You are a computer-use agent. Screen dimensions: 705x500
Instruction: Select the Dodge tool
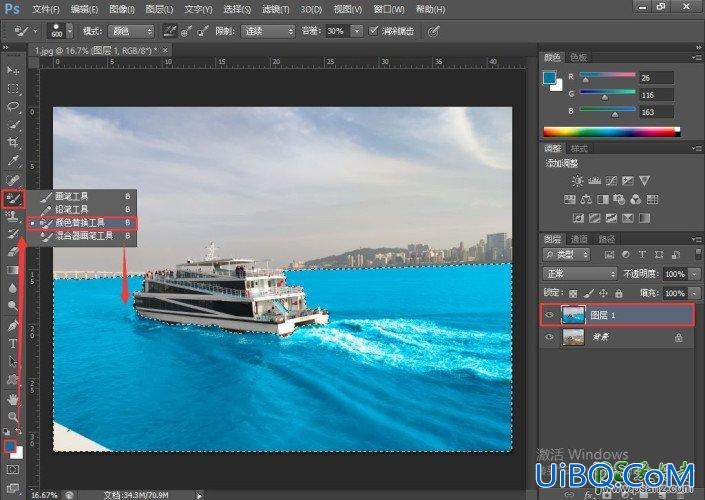tap(13, 306)
